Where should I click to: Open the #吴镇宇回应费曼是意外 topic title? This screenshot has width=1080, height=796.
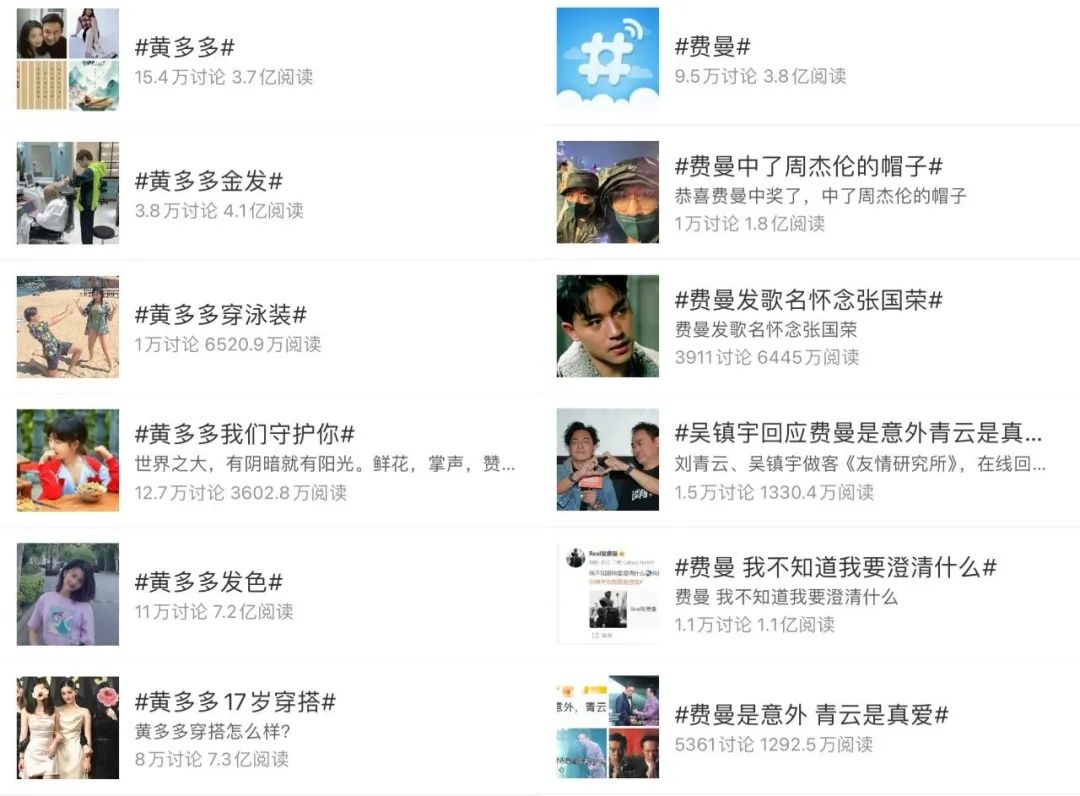(858, 432)
